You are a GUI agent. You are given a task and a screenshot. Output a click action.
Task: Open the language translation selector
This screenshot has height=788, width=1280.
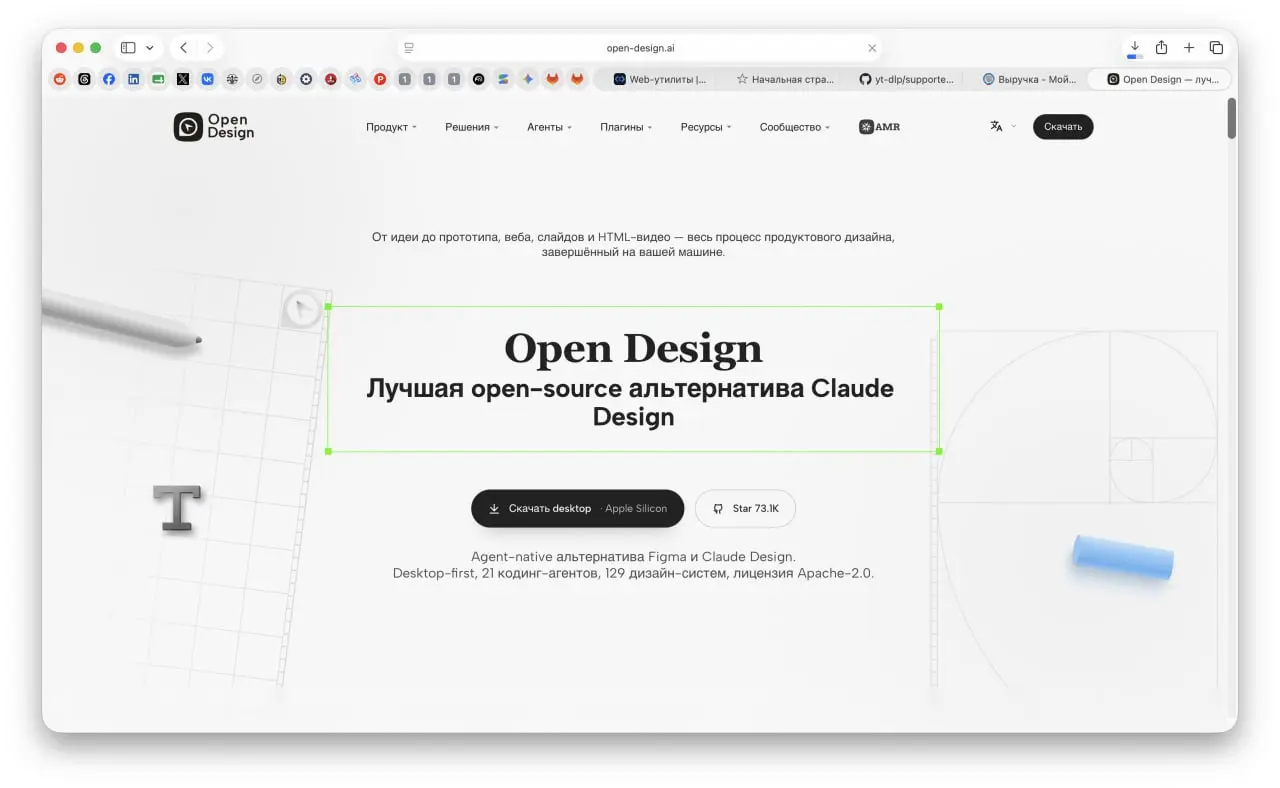[1003, 127]
